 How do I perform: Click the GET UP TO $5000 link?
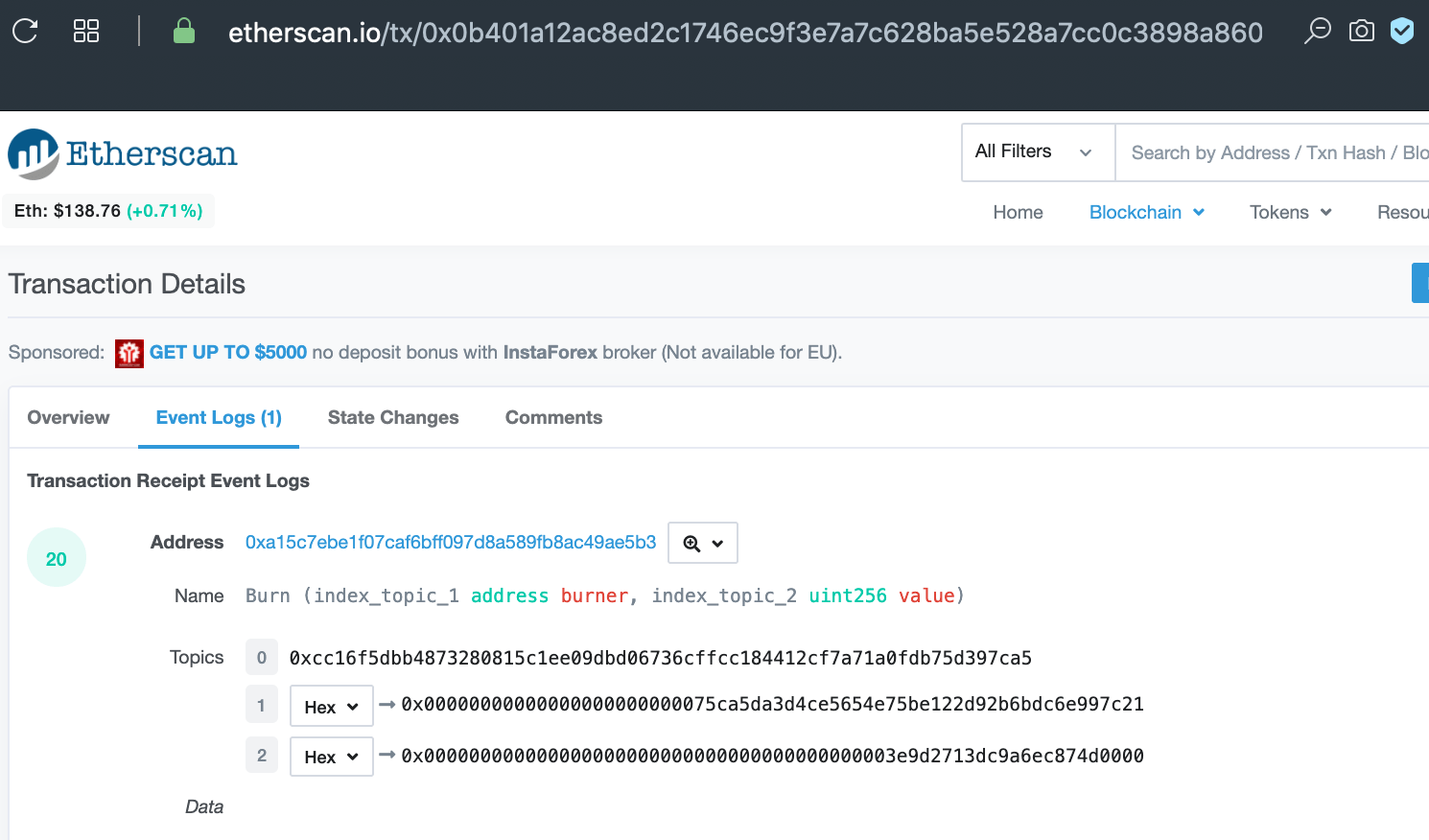coord(228,353)
